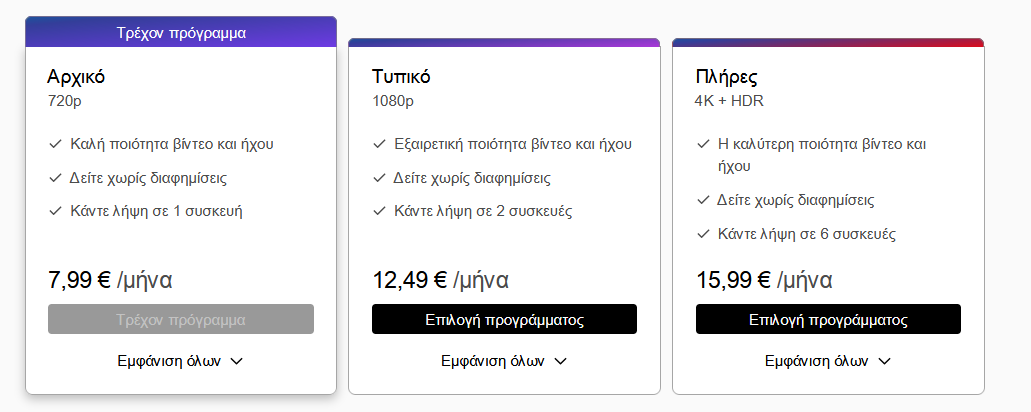Click the Τυπικό plan title
This screenshot has height=412, width=1031.
tap(402, 77)
